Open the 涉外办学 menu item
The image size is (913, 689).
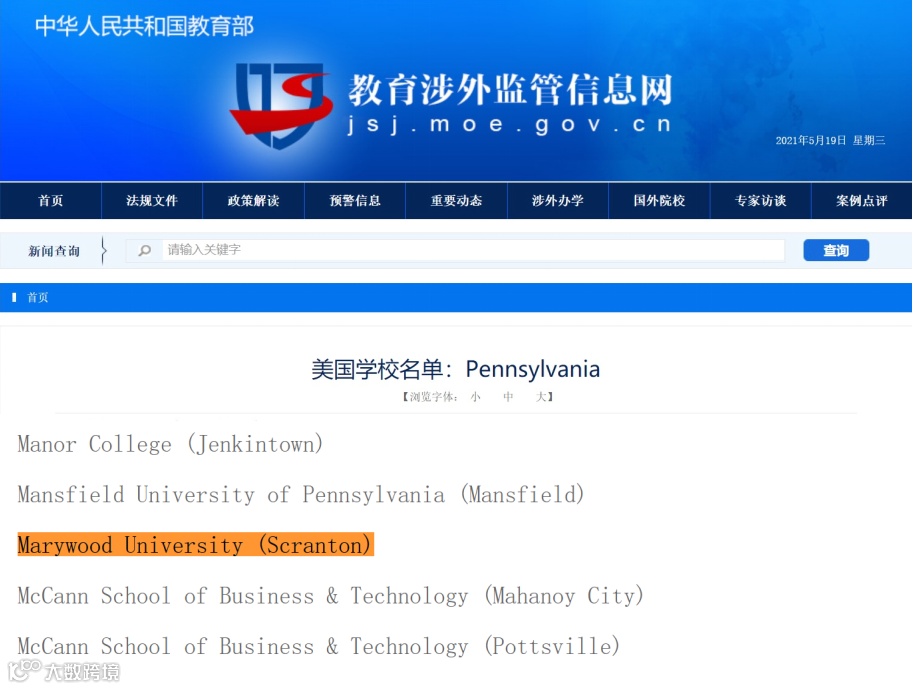coord(558,201)
